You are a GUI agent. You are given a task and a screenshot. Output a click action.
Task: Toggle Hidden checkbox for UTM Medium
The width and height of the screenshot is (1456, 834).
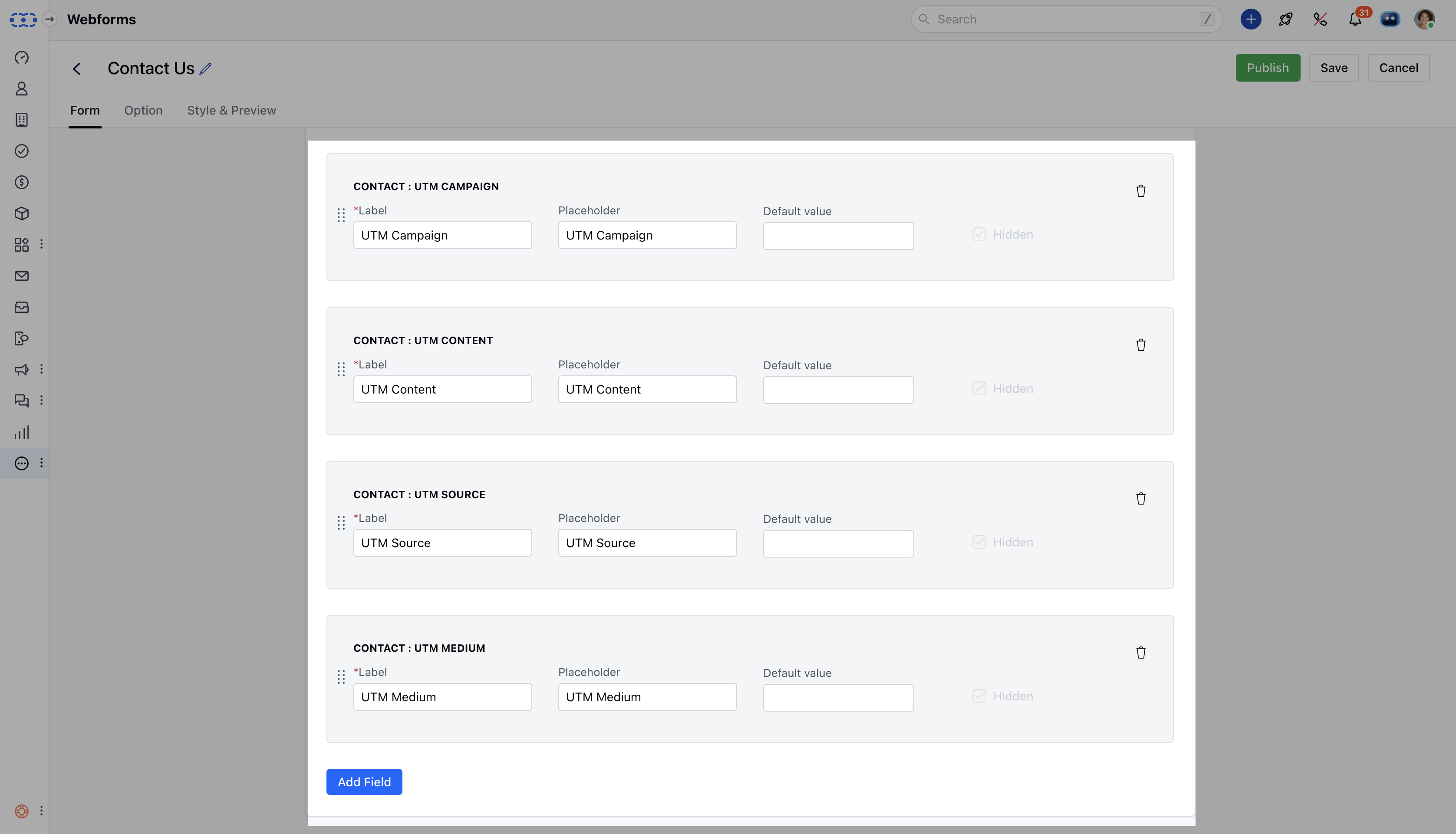tap(979, 696)
